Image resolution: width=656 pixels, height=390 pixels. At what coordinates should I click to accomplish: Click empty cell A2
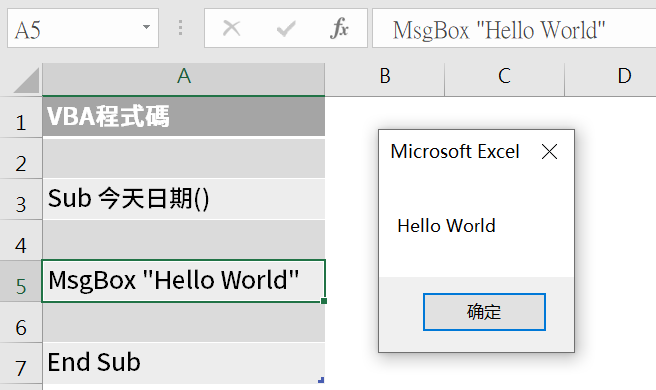(x=184, y=158)
